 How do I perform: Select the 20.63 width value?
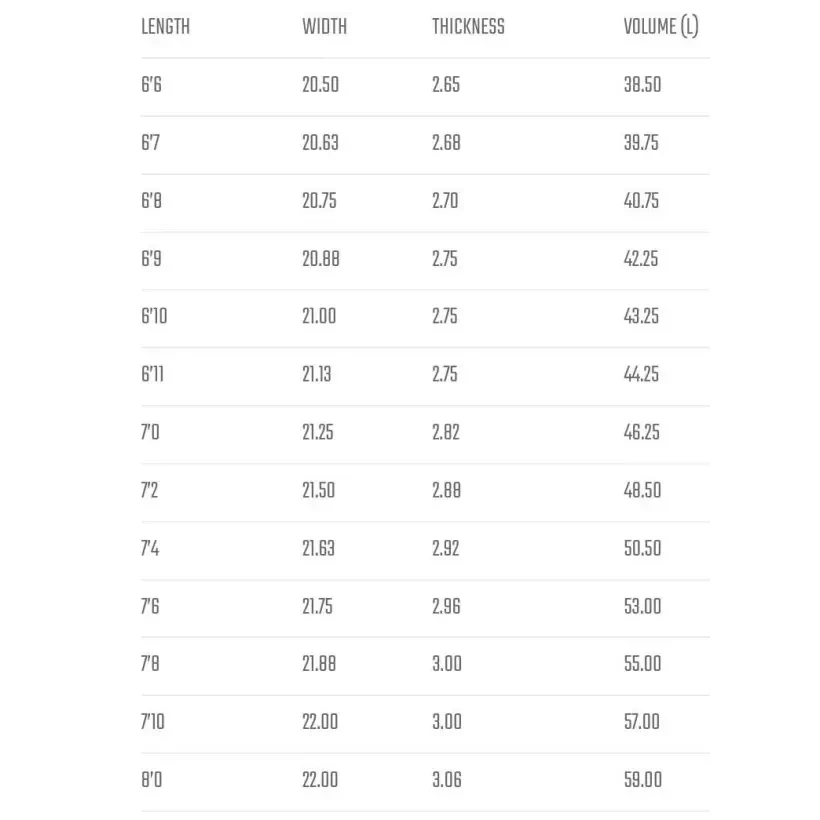click(320, 143)
